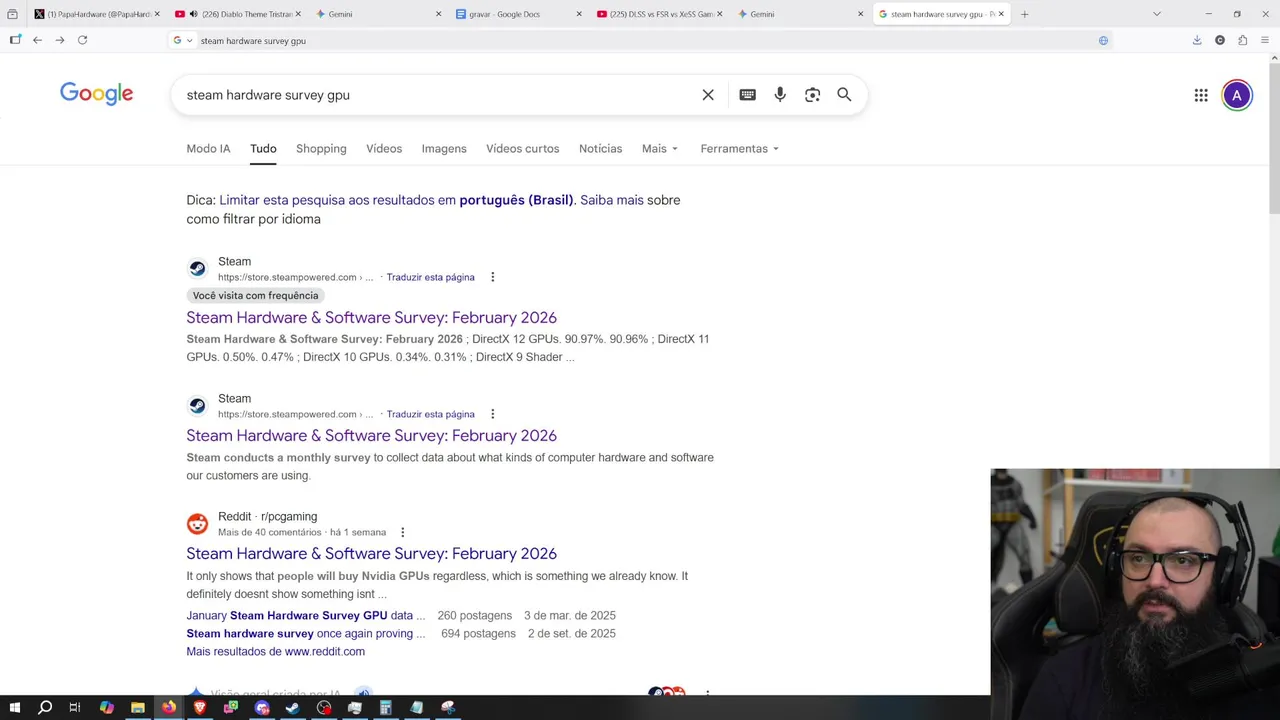Open the Google account avatar

click(1237, 95)
